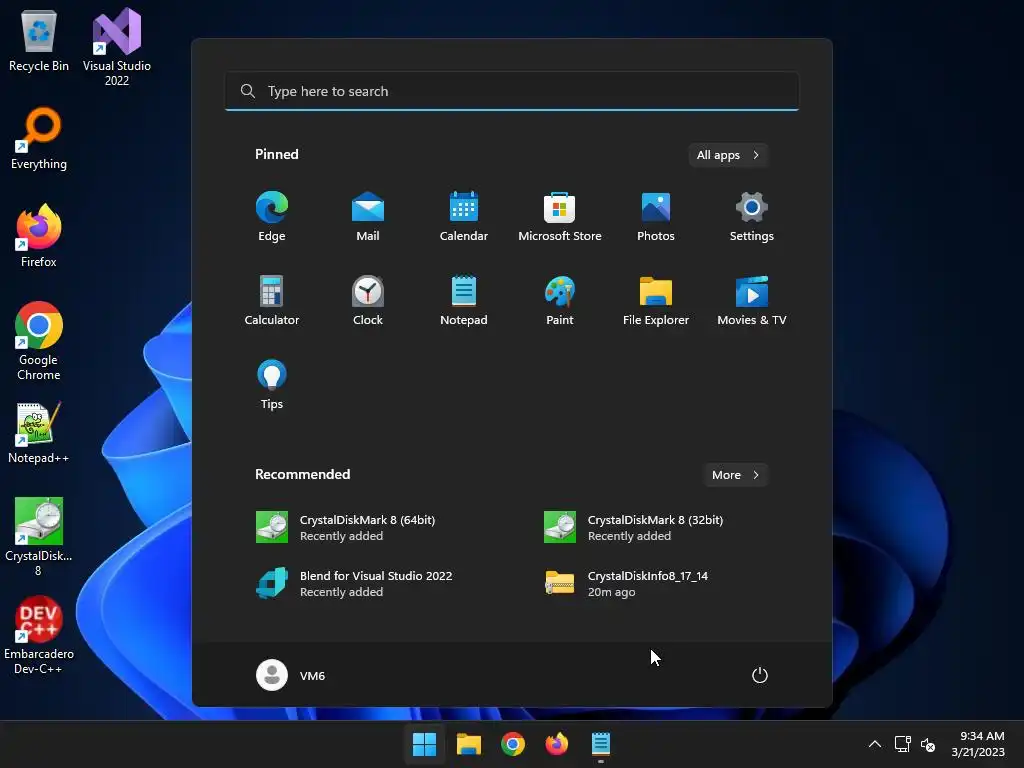Launch the Clock app
1024x768 pixels.
(368, 300)
